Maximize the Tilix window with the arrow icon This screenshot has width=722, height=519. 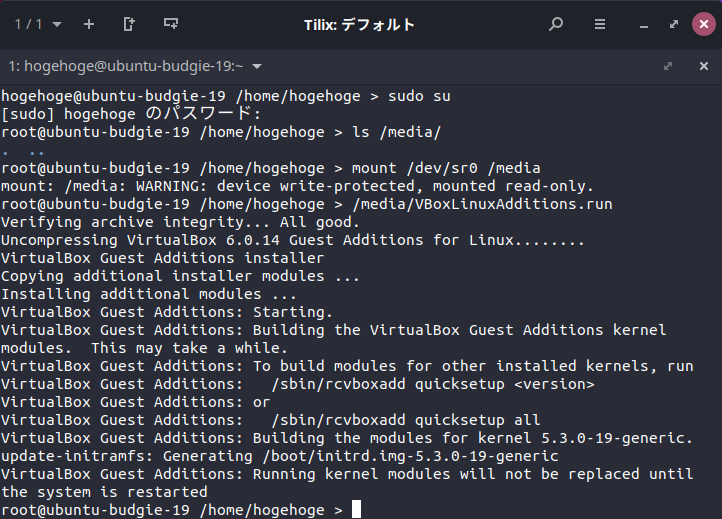point(674,24)
